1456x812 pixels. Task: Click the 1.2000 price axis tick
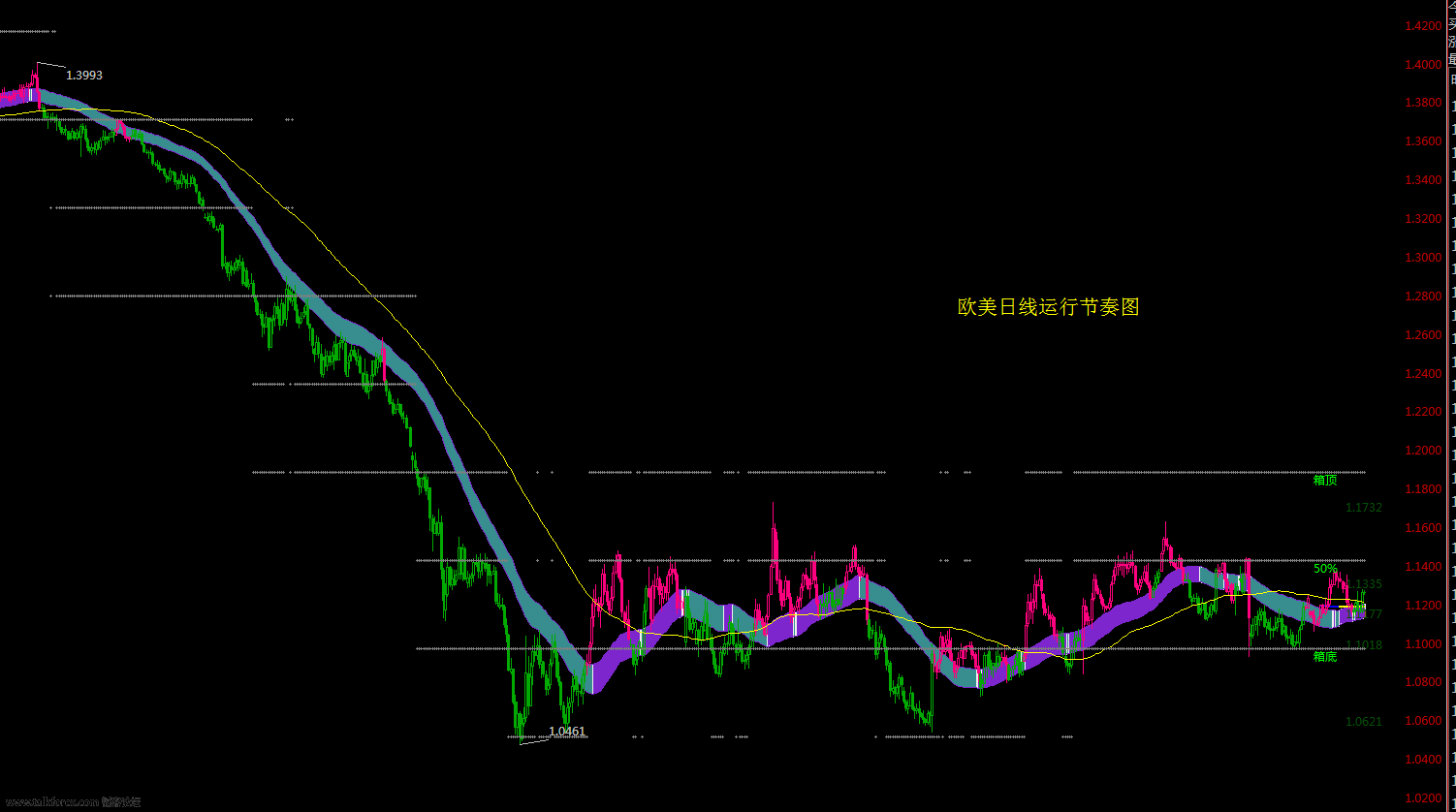click(x=1423, y=451)
